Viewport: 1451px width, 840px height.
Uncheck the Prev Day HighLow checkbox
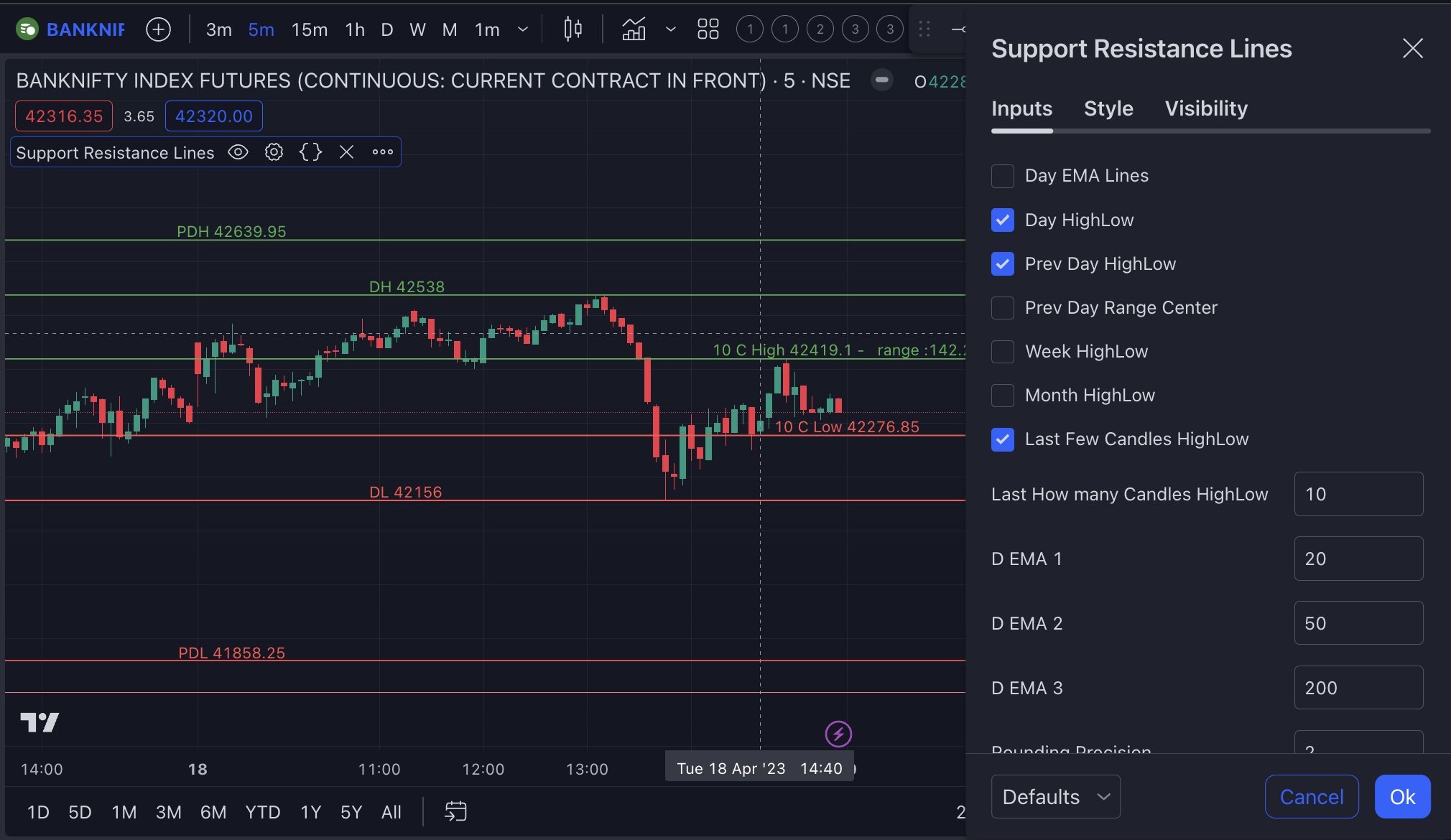1003,263
